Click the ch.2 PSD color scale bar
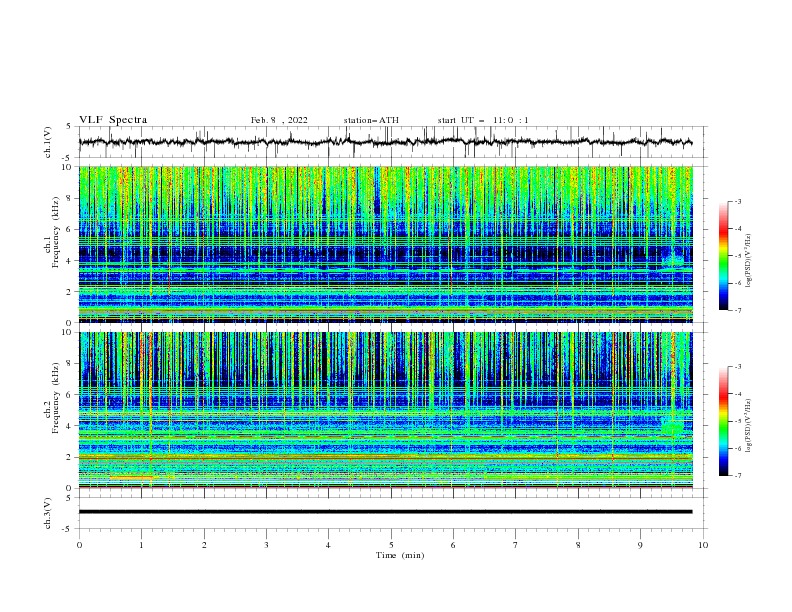Screen dimensions: 792x612 (724, 421)
